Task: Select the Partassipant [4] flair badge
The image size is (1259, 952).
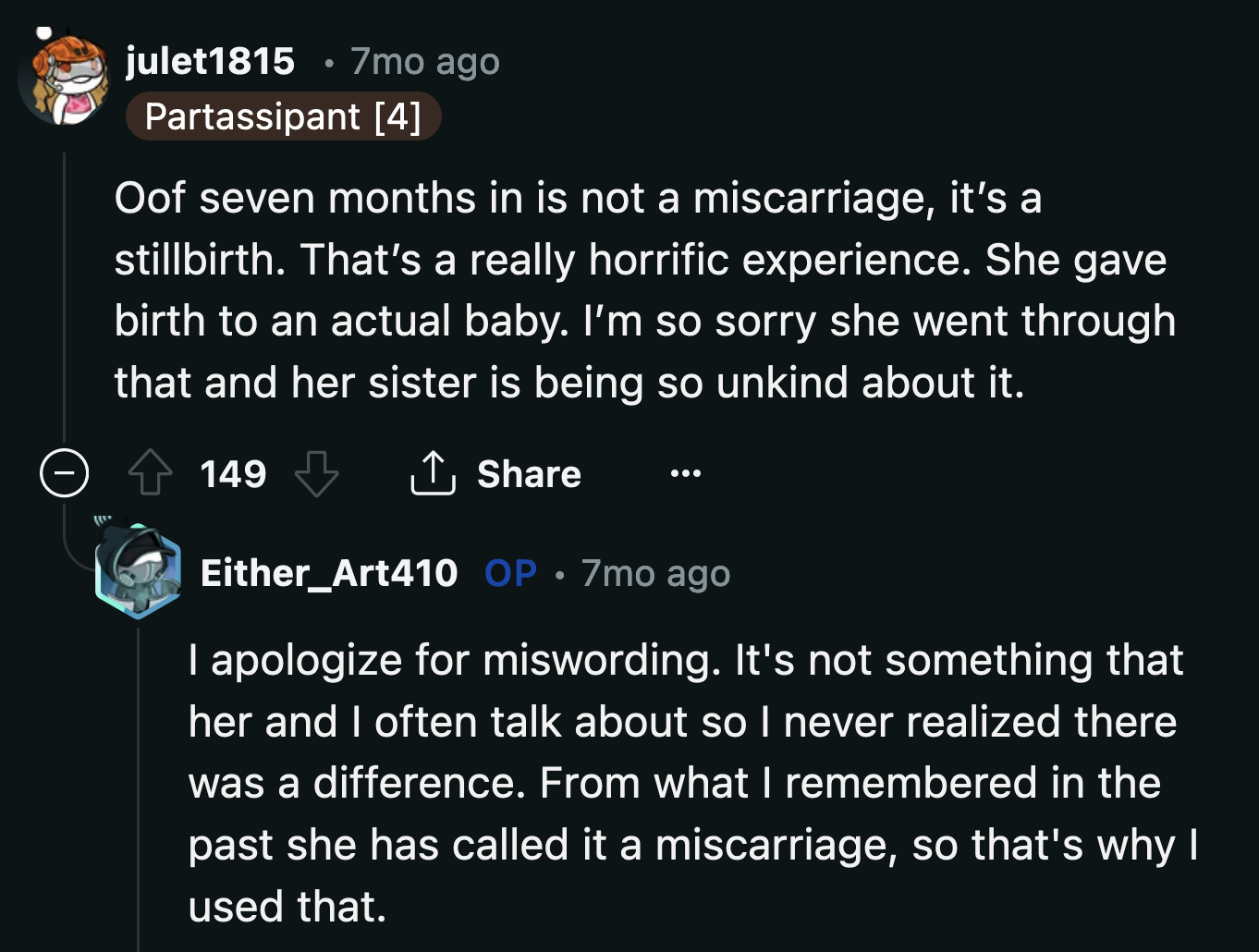Action: 283,116
